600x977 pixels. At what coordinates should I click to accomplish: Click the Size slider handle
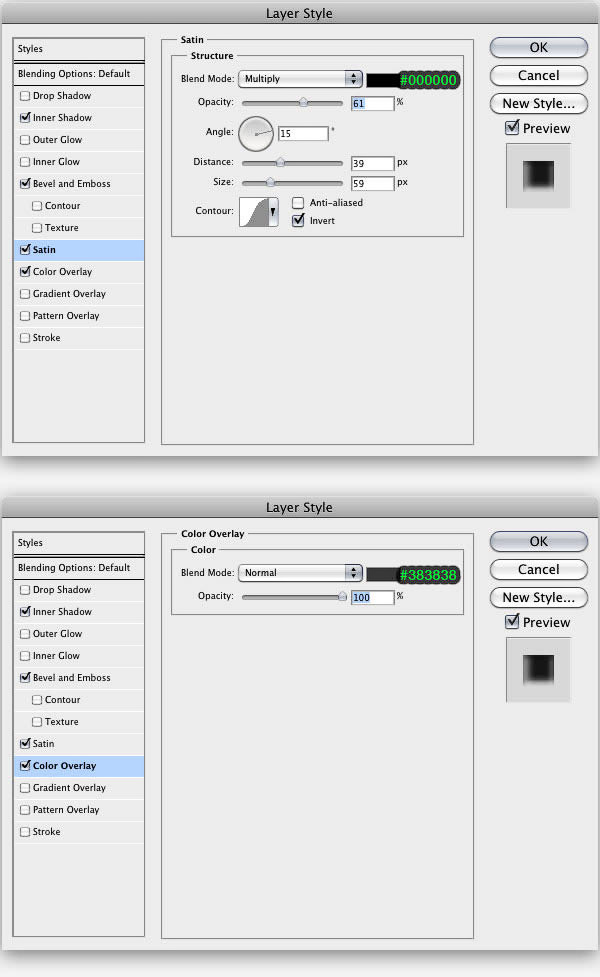(x=270, y=183)
